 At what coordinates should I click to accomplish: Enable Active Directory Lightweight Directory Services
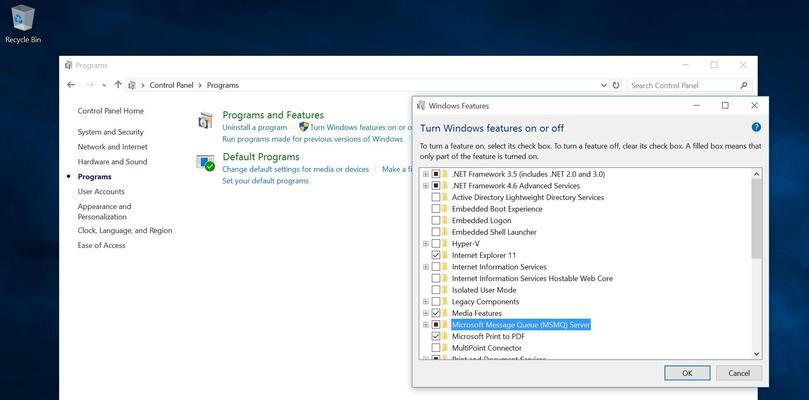pos(436,197)
